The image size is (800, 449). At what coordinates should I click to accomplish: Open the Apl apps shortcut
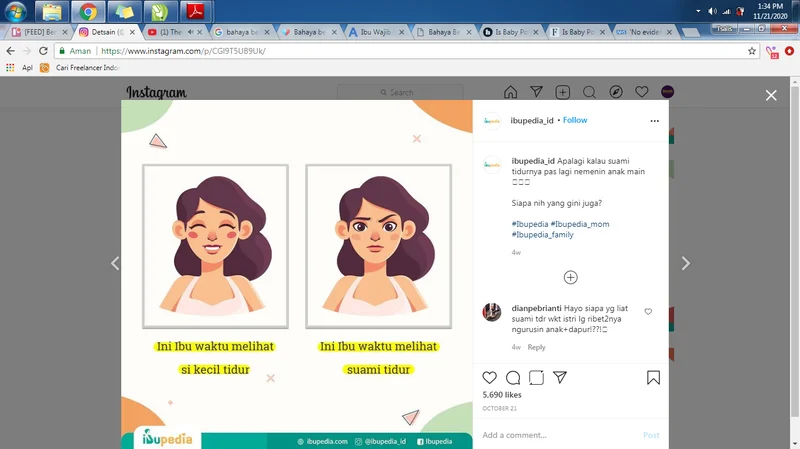coord(19,67)
